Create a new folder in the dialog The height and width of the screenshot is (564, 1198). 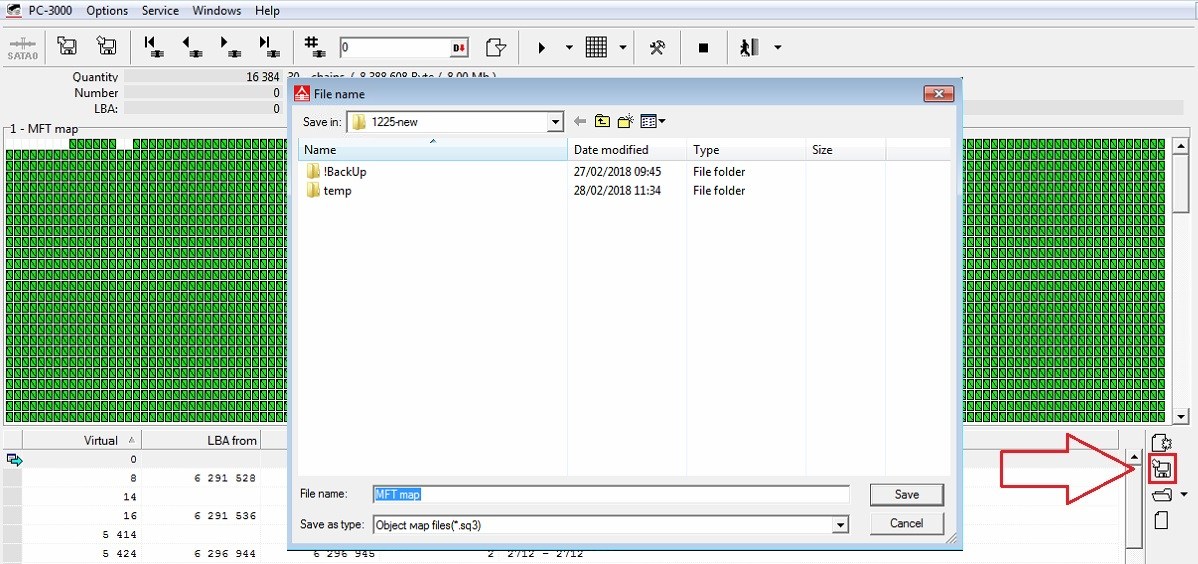click(626, 121)
